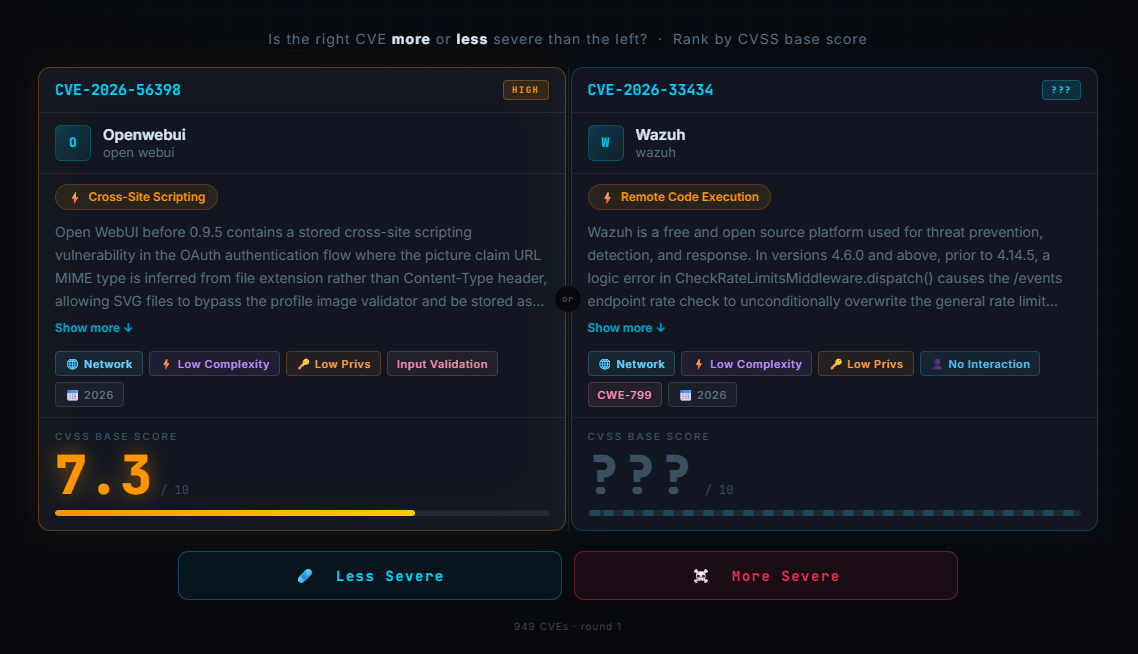Expand Wazuh description with Show more
Viewport: 1138px width, 654px height.
pos(626,328)
